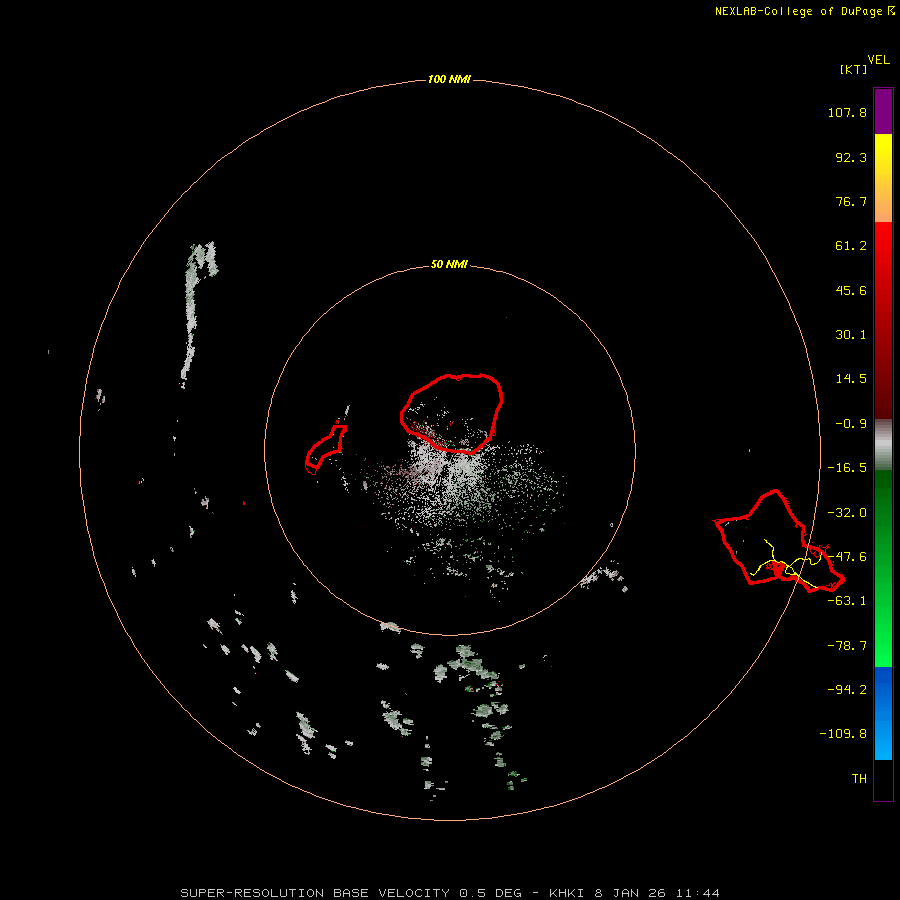
Task: Click the 45.6 velocity scale value
Action: [851, 290]
